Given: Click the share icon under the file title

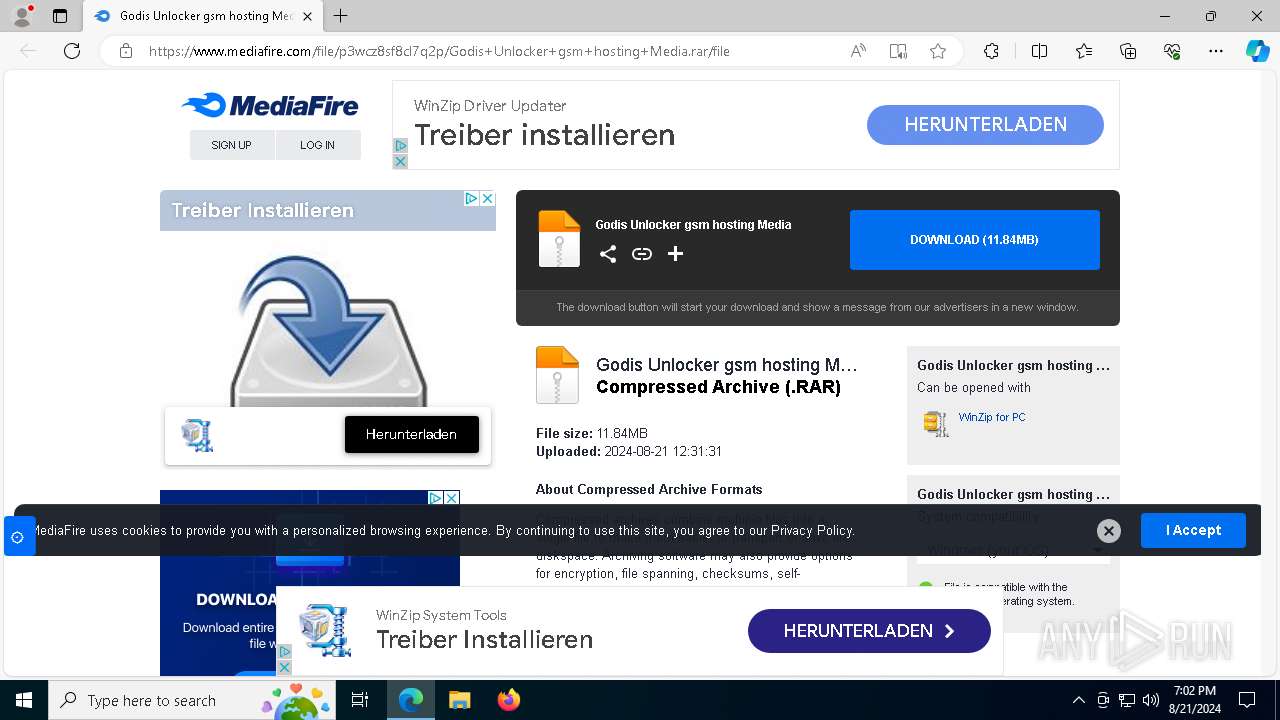Looking at the screenshot, I should coord(608,254).
